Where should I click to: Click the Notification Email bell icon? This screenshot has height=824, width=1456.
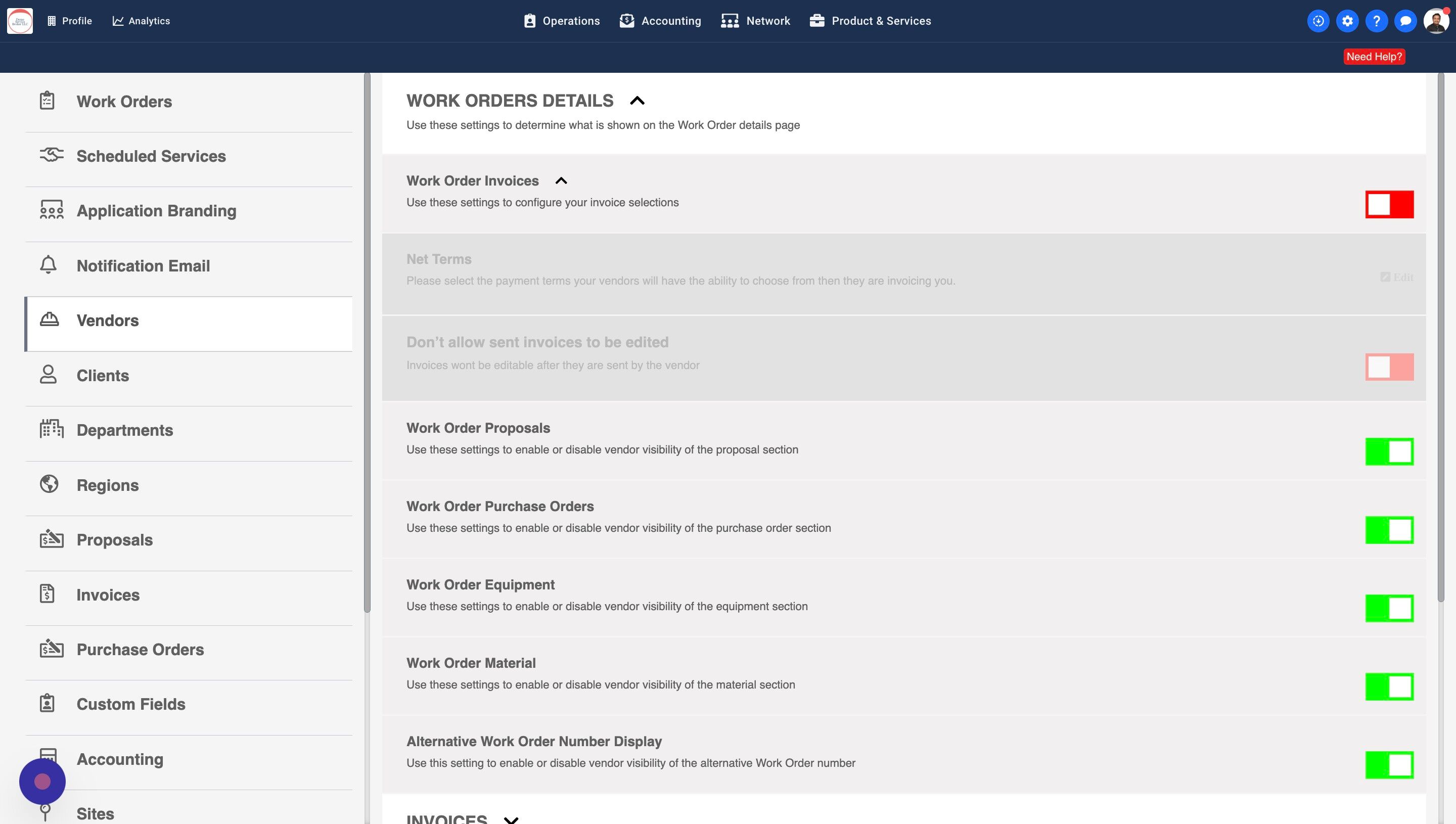49,265
